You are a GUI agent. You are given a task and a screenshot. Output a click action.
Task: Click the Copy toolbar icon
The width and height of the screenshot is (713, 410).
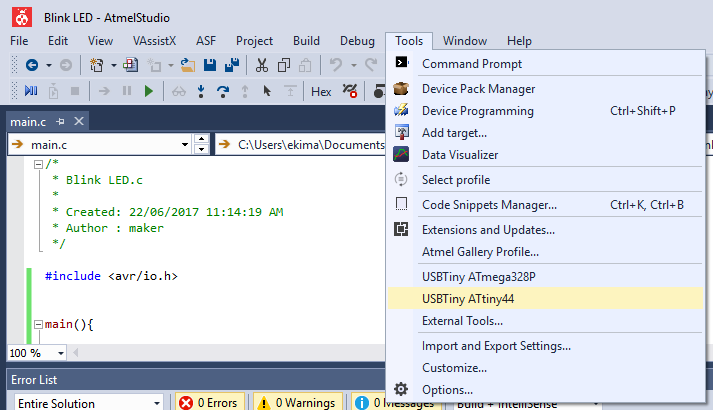point(284,65)
